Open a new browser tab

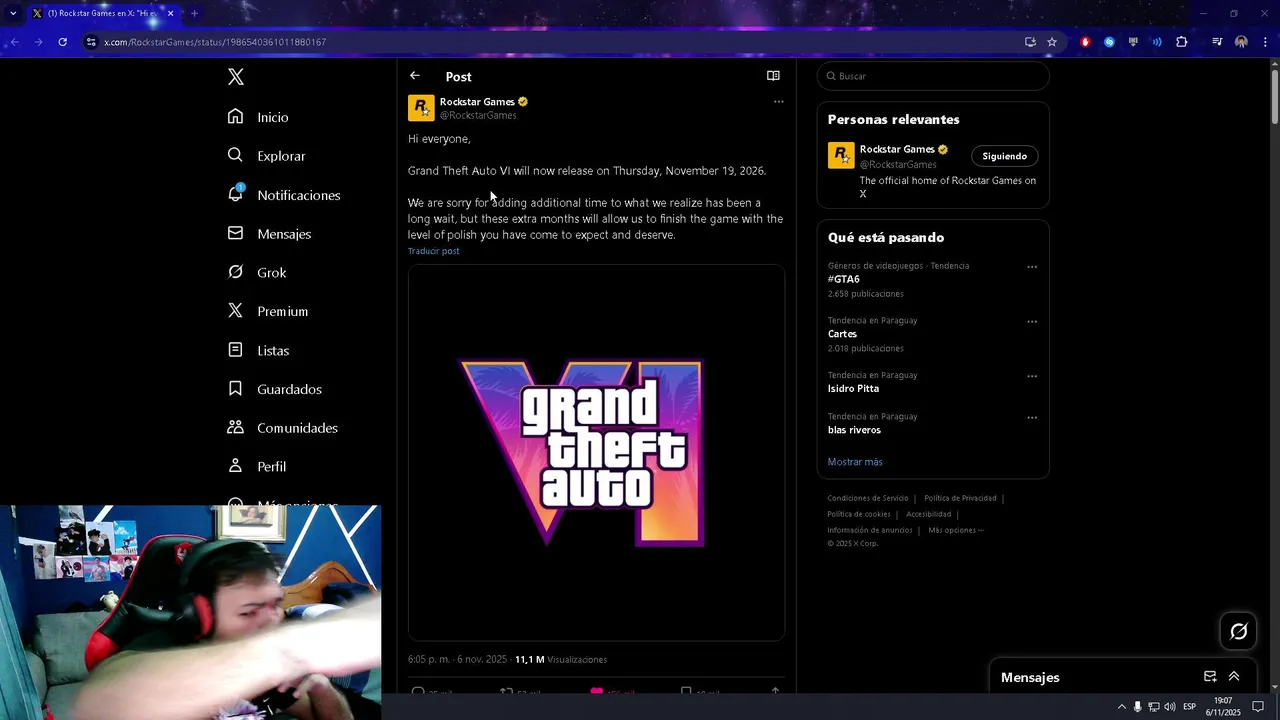click(194, 13)
